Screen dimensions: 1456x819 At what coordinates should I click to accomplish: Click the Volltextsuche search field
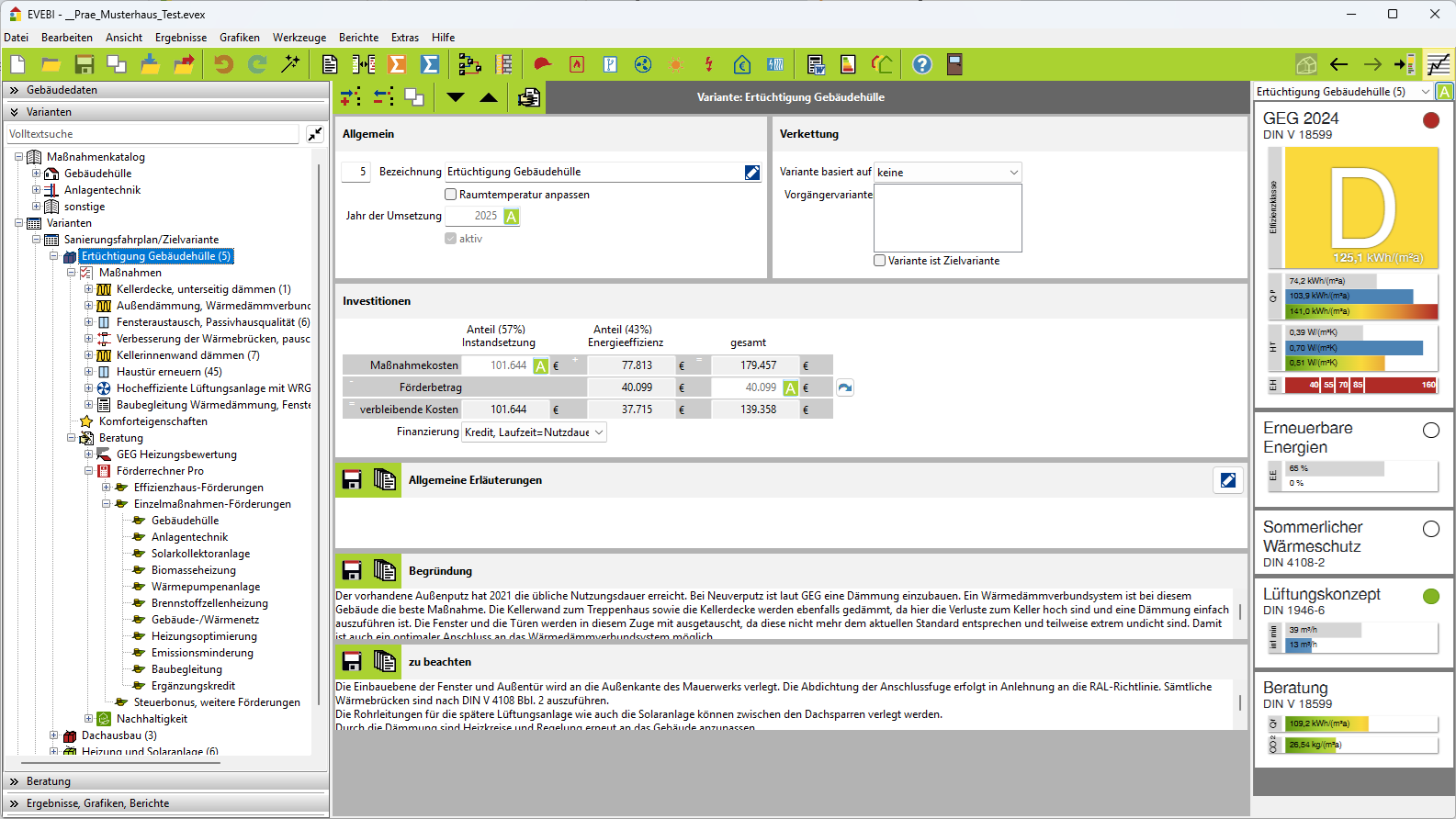[x=152, y=134]
